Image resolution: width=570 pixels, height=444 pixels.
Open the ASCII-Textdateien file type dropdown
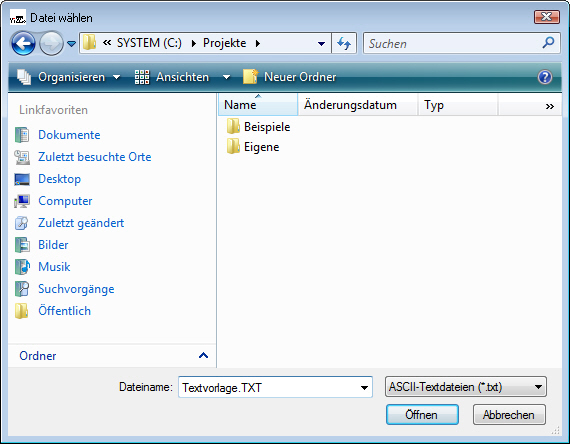(x=465, y=387)
